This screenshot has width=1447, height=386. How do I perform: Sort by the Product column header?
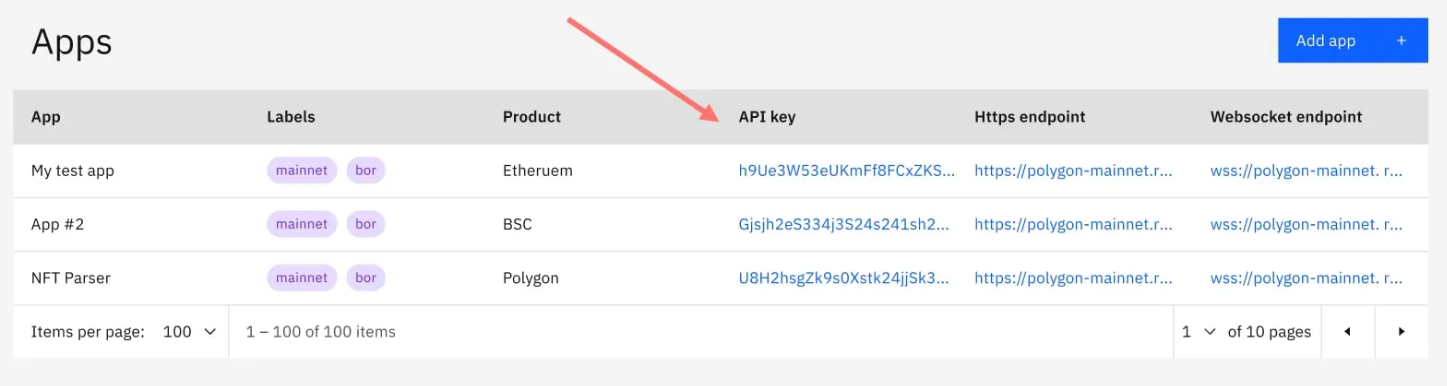click(x=532, y=117)
